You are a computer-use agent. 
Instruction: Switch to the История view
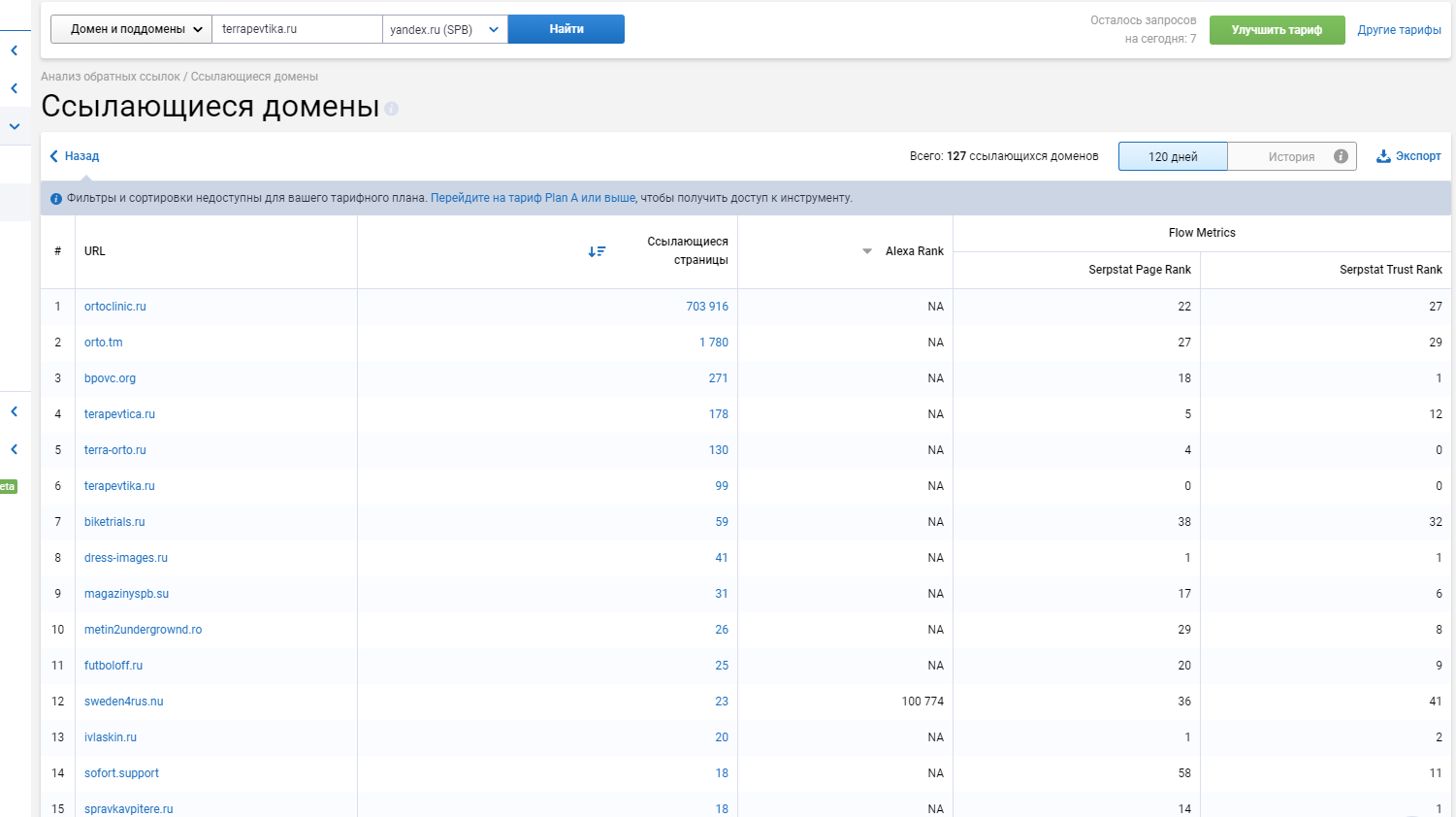(1290, 156)
